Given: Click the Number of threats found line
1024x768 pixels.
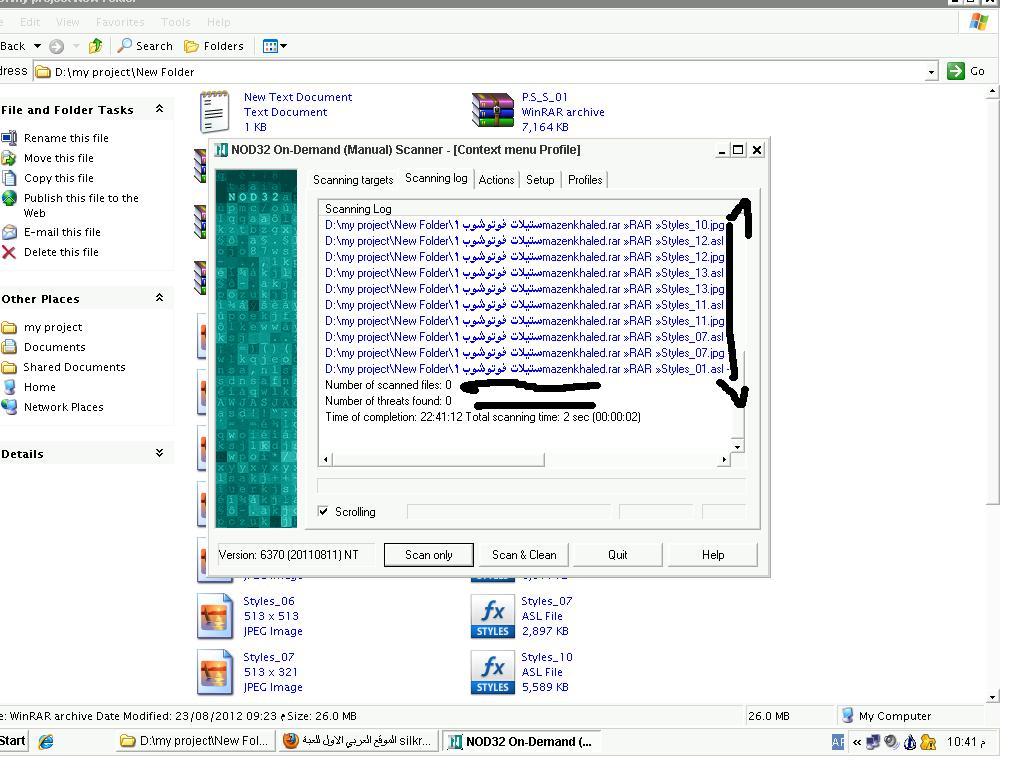Looking at the screenshot, I should coord(388,401).
